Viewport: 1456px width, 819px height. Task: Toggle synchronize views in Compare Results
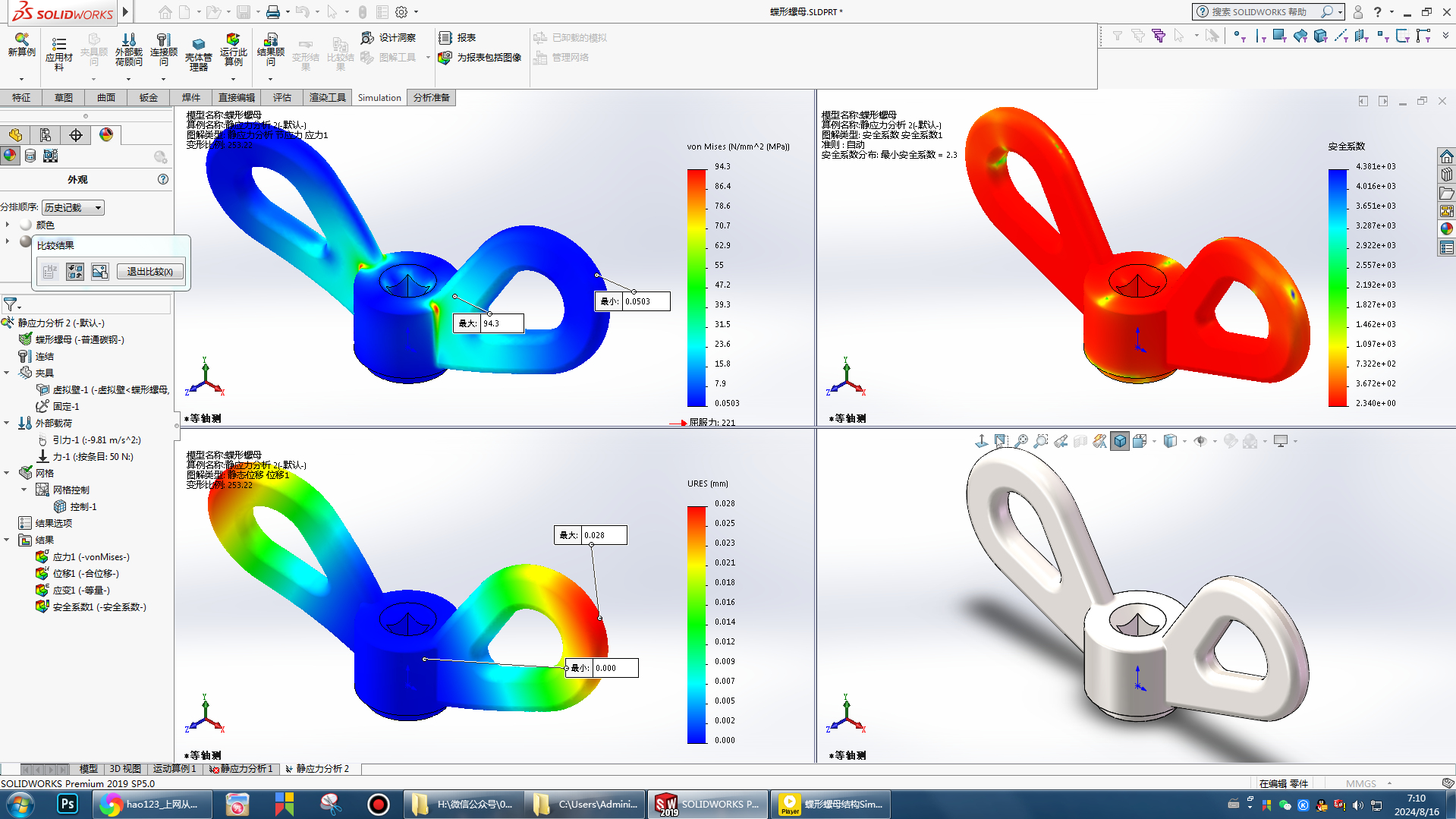pyautogui.click(x=75, y=271)
